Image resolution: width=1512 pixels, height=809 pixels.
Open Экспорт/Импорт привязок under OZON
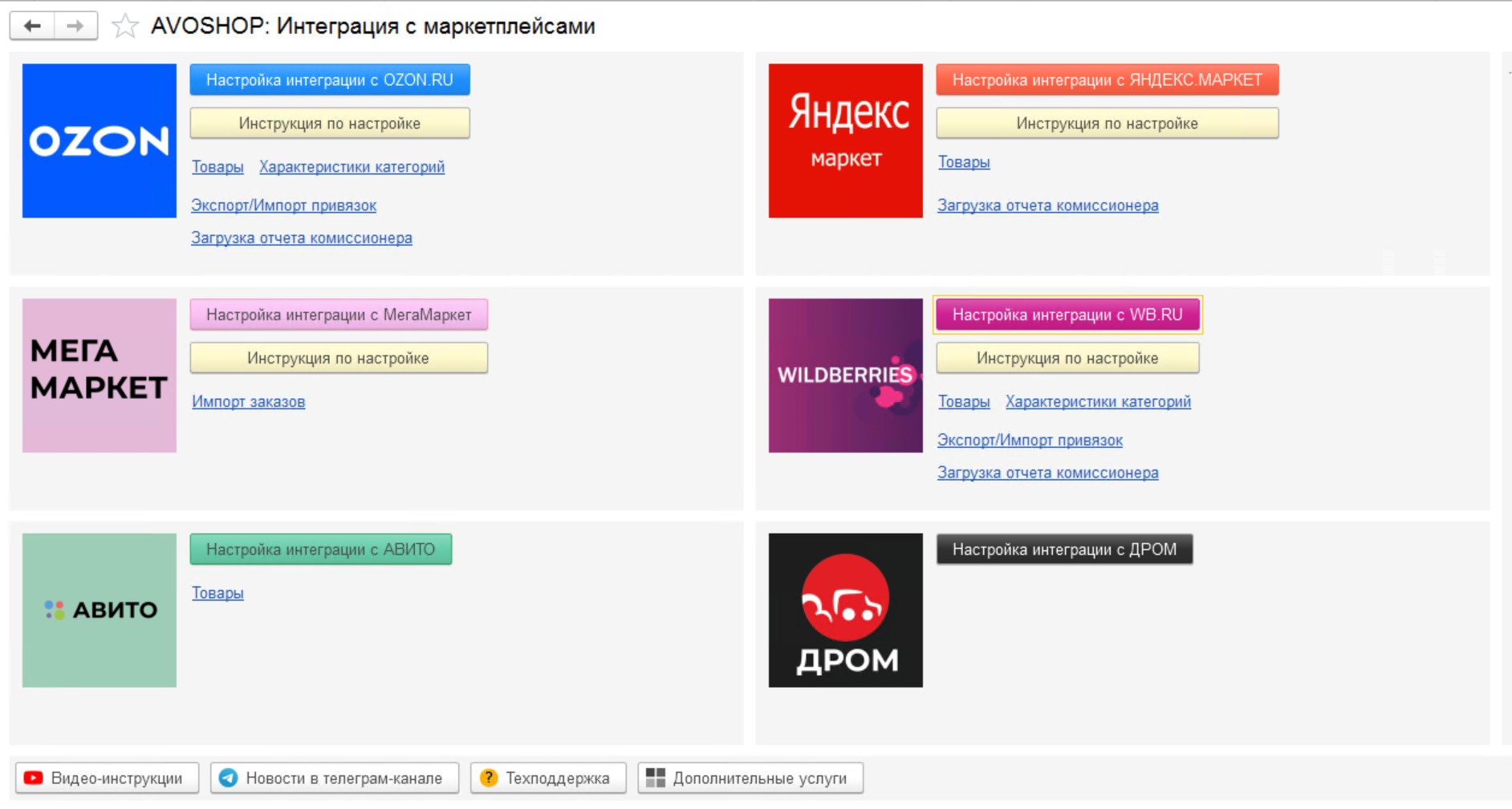[283, 205]
